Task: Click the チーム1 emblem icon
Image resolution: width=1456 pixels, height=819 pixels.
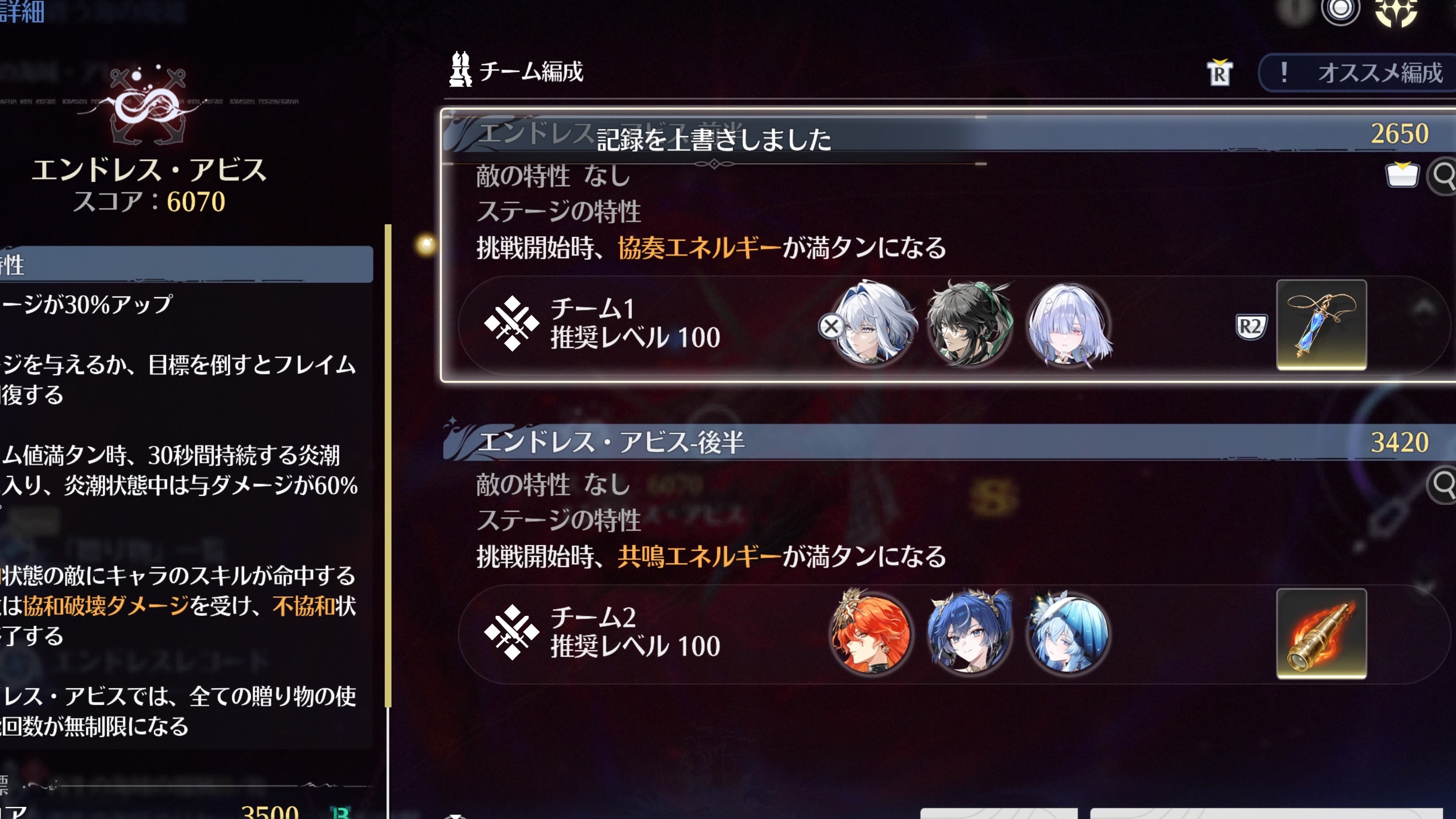Action: pyautogui.click(x=512, y=323)
